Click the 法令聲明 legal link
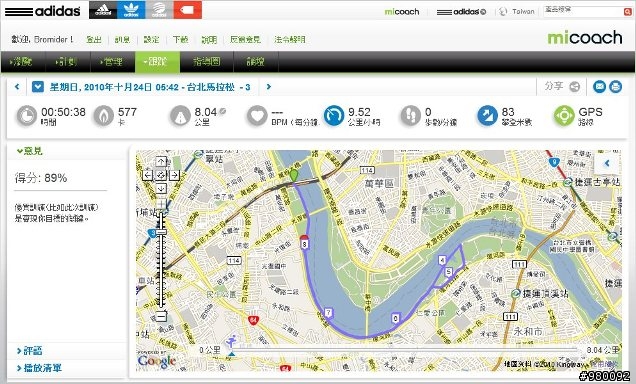The image size is (636, 384). 290,40
